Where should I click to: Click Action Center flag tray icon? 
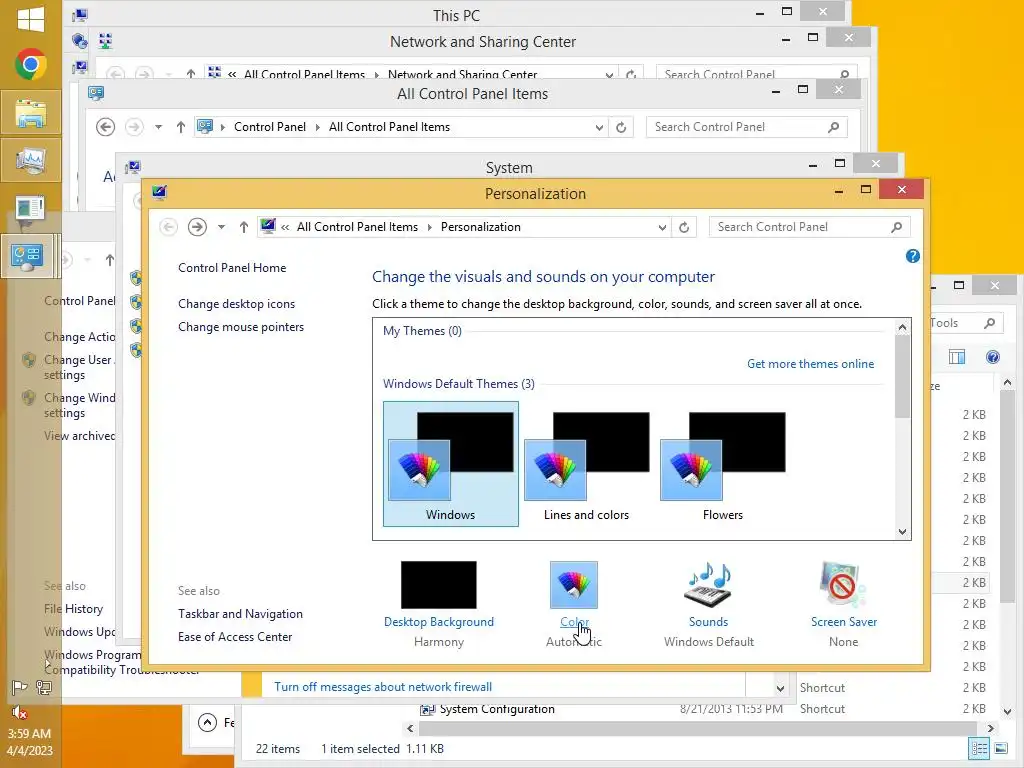[x=20, y=687]
